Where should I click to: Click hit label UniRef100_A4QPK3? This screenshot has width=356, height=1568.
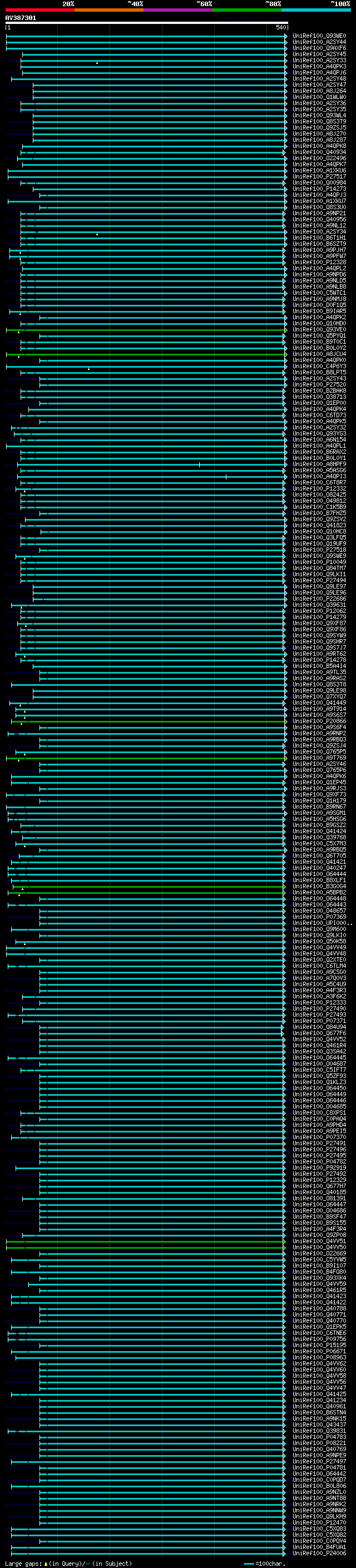pyautogui.click(x=319, y=66)
